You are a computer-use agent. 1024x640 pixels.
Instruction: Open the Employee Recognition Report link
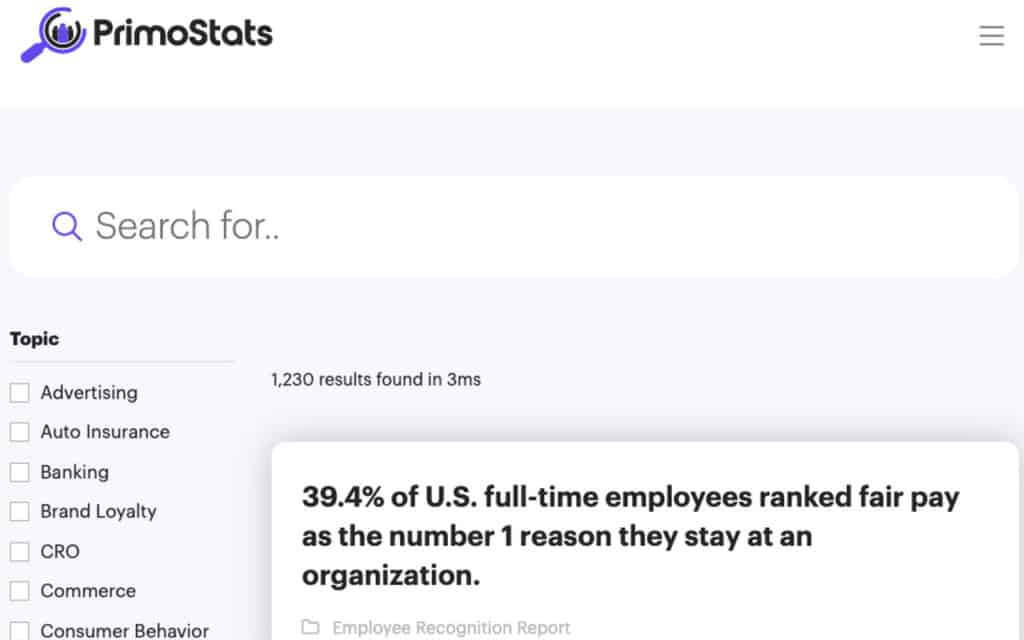pos(451,628)
